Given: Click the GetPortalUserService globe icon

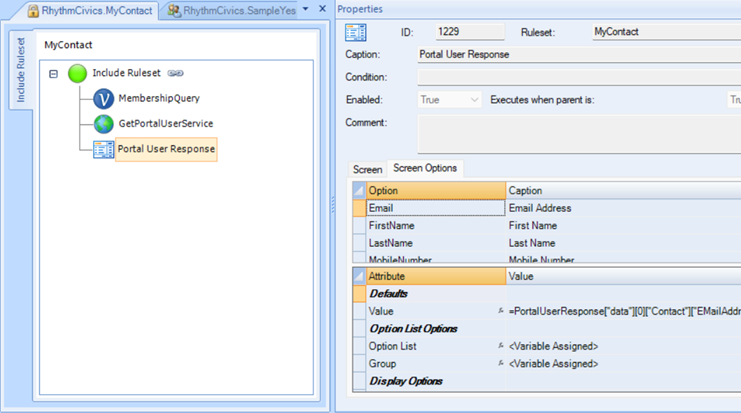Looking at the screenshot, I should click(103, 124).
